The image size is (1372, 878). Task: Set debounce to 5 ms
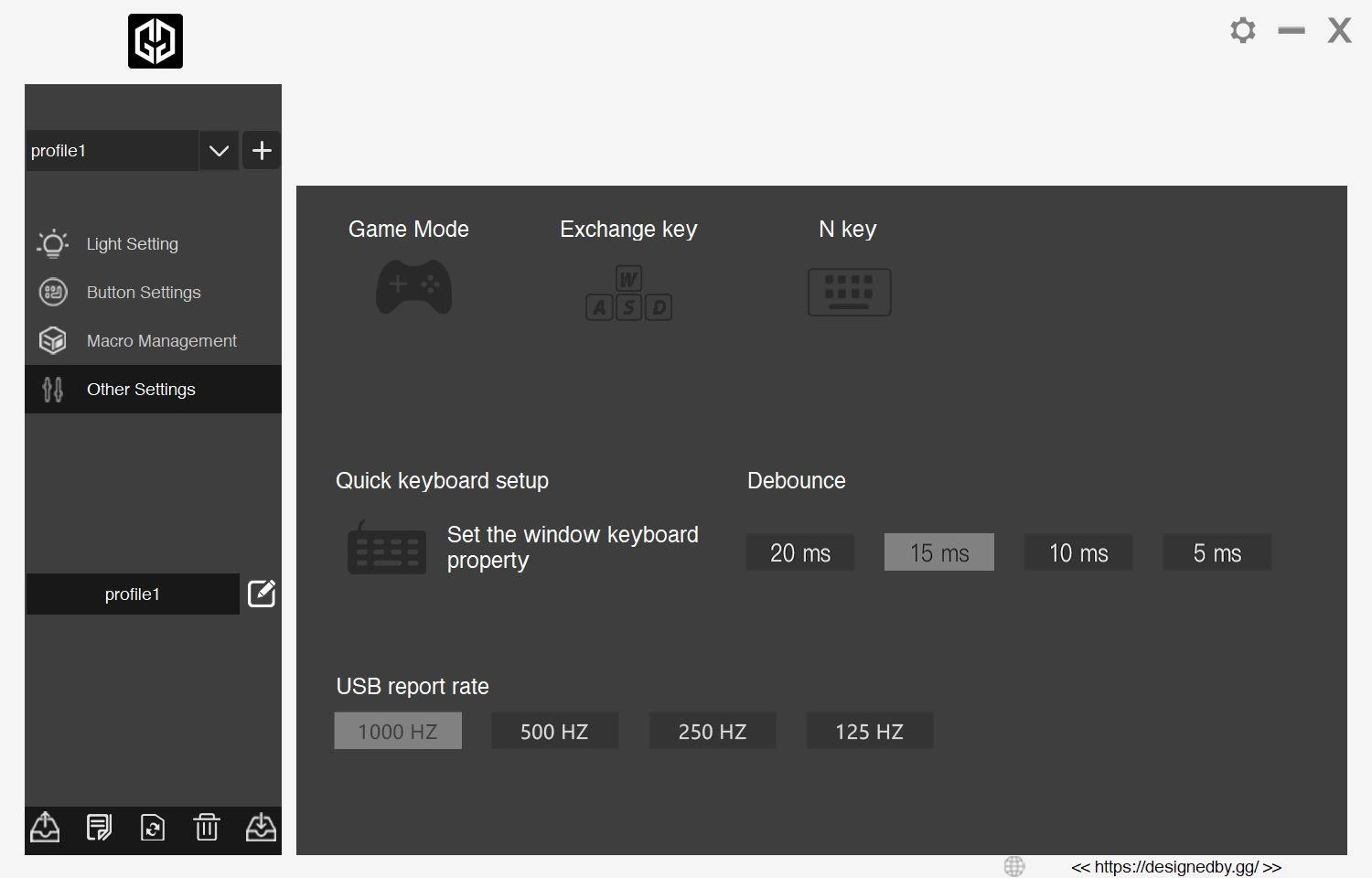[1217, 552]
